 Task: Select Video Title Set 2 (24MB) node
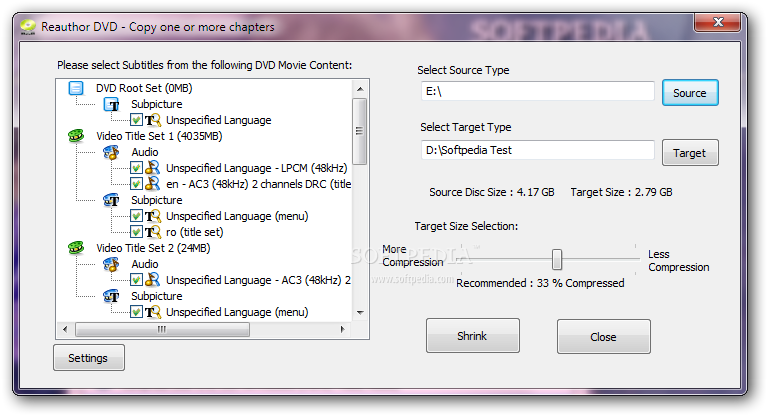tap(153, 248)
